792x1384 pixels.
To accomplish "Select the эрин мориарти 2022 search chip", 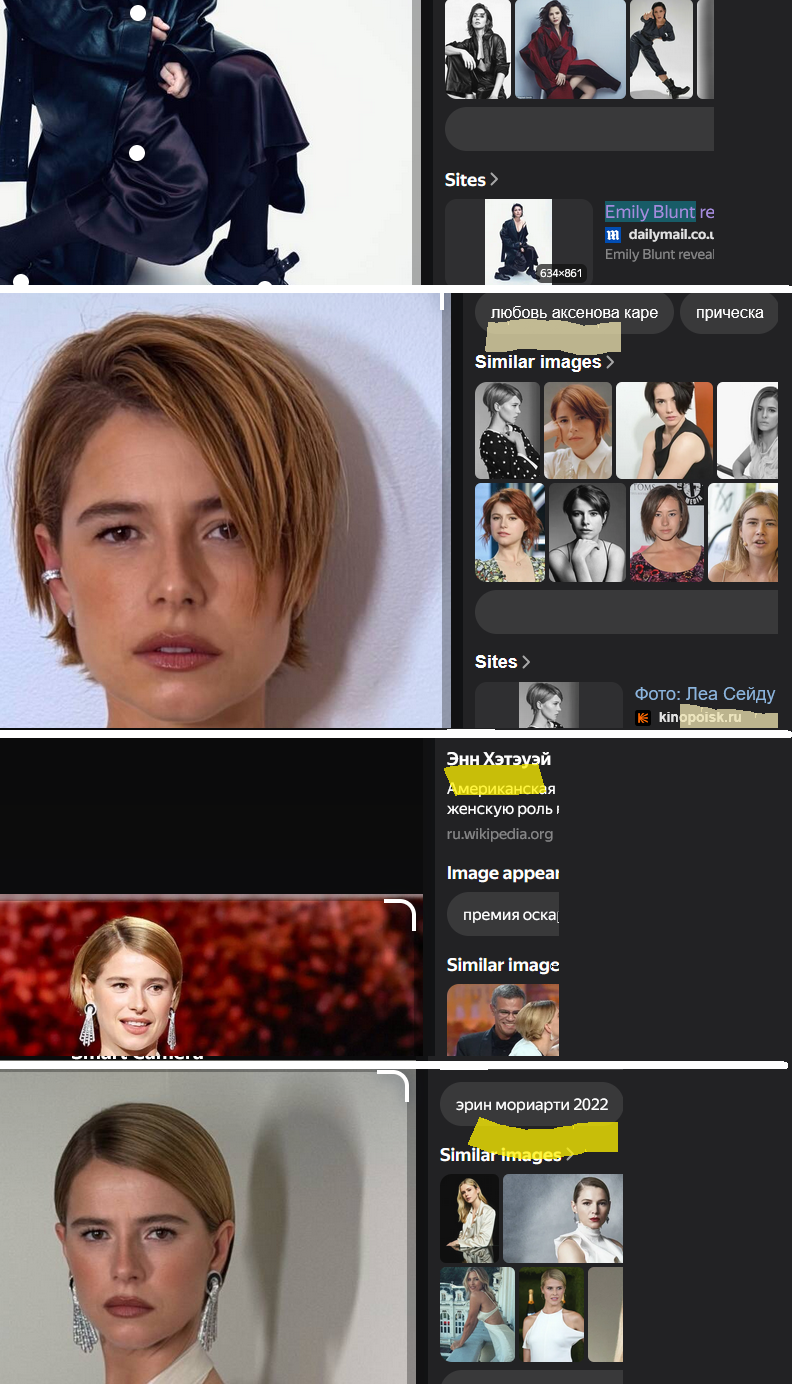I will [531, 1105].
